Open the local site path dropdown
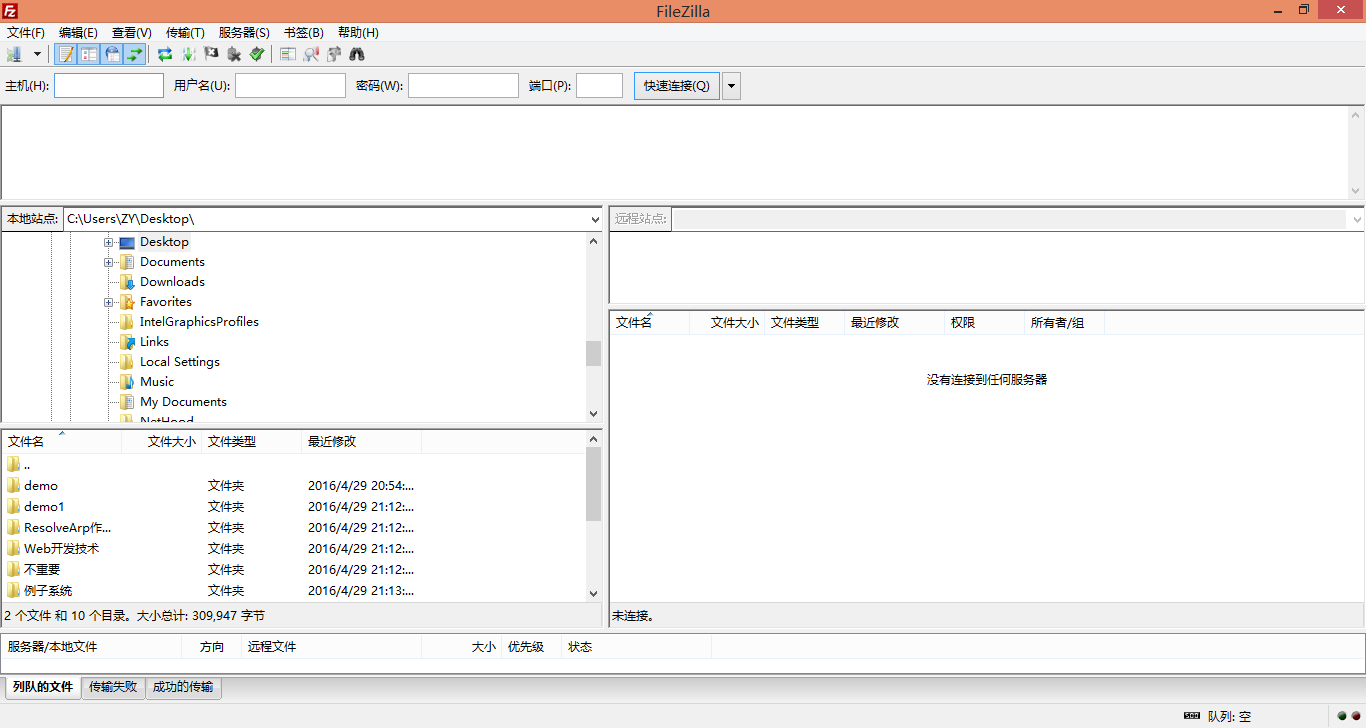 (x=596, y=219)
